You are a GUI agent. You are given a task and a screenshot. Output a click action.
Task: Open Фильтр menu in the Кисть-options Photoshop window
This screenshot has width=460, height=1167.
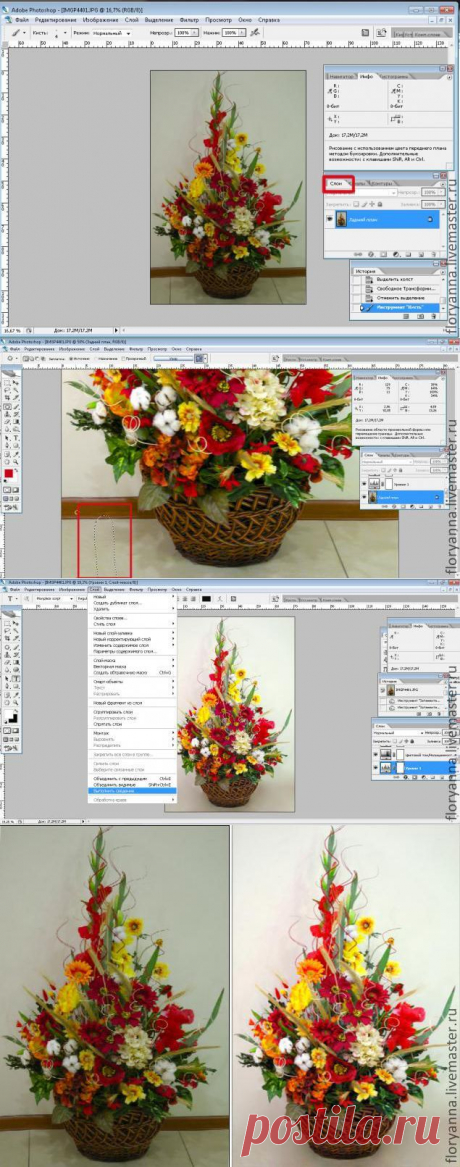[189, 18]
